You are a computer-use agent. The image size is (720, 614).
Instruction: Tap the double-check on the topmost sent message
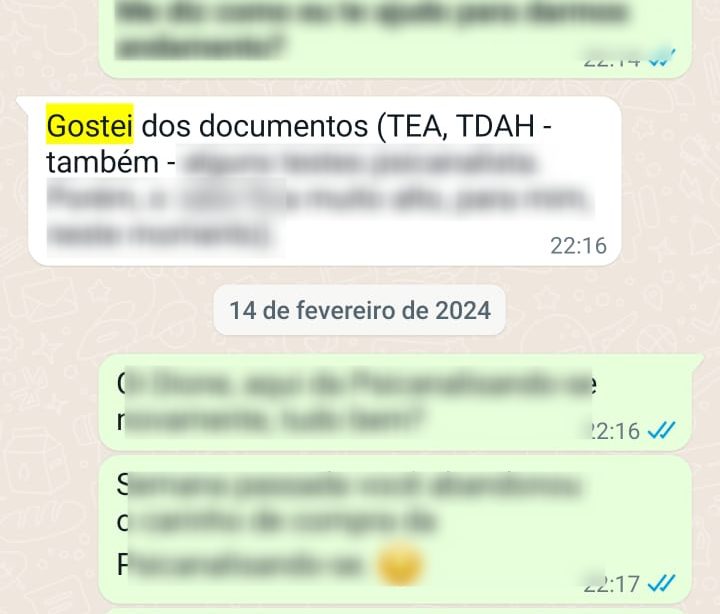tap(661, 58)
